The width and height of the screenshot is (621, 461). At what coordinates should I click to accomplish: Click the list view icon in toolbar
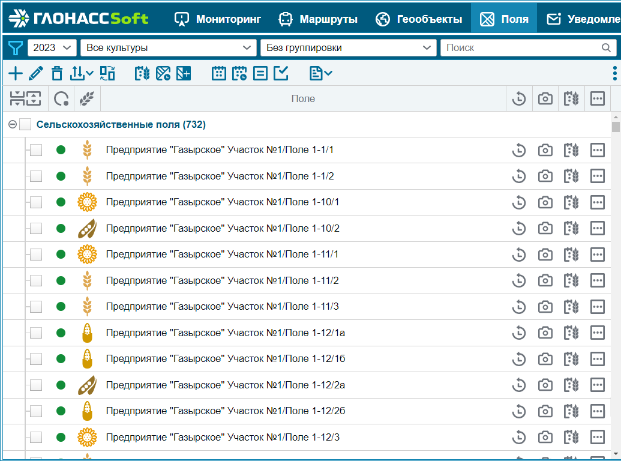click(x=260, y=74)
